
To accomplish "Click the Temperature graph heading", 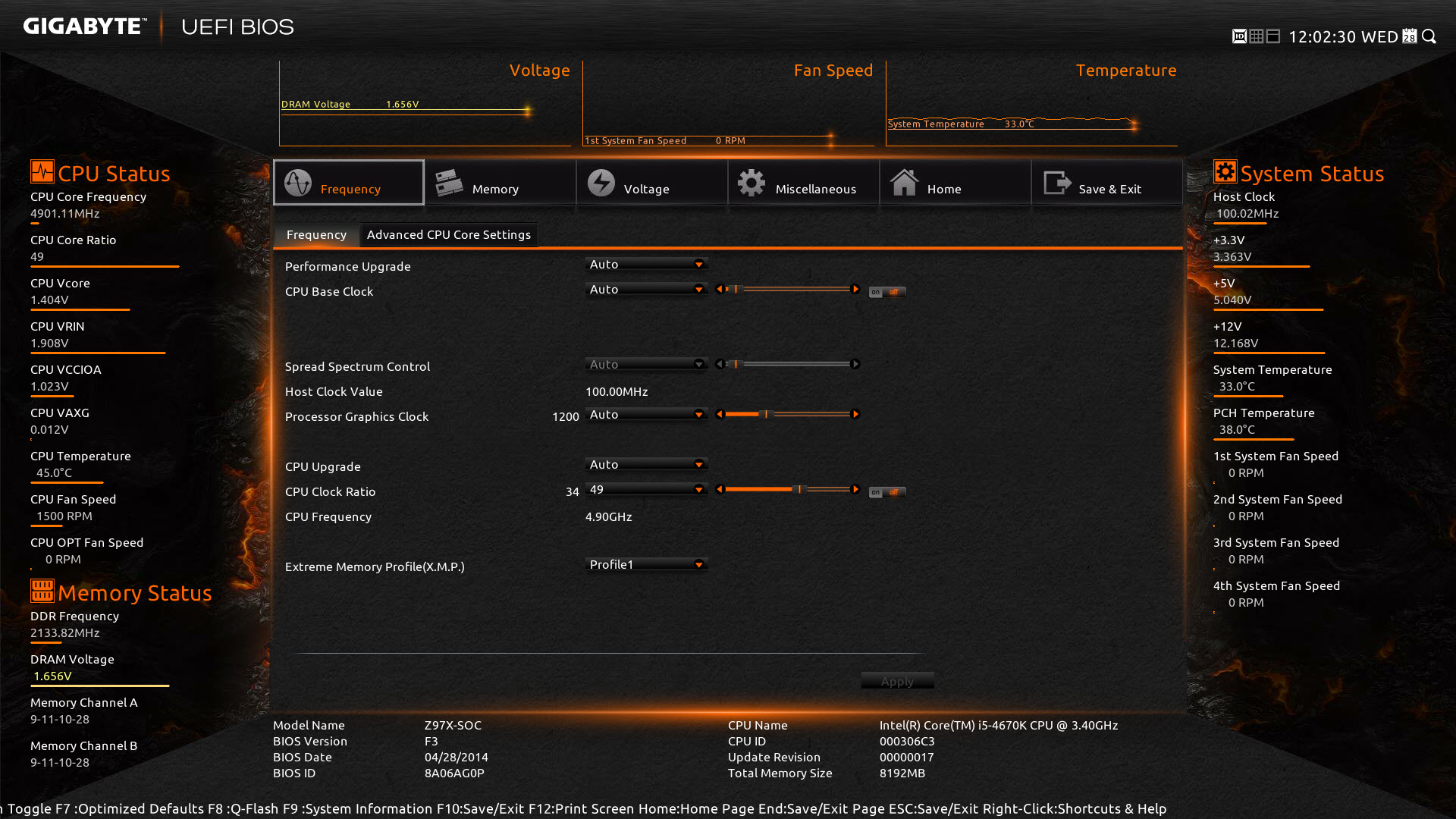I will (1126, 71).
